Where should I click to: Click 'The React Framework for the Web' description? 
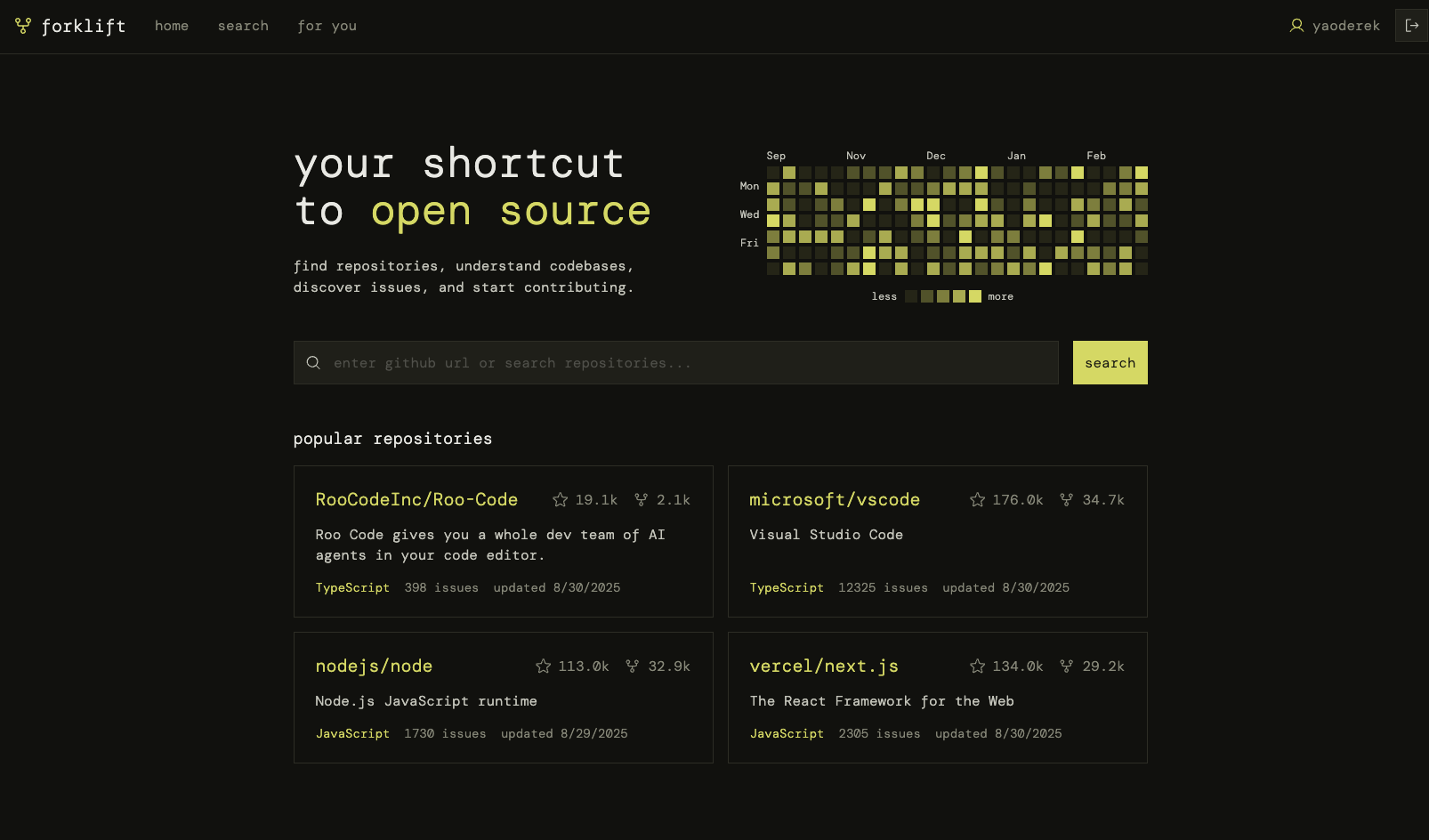click(x=882, y=701)
